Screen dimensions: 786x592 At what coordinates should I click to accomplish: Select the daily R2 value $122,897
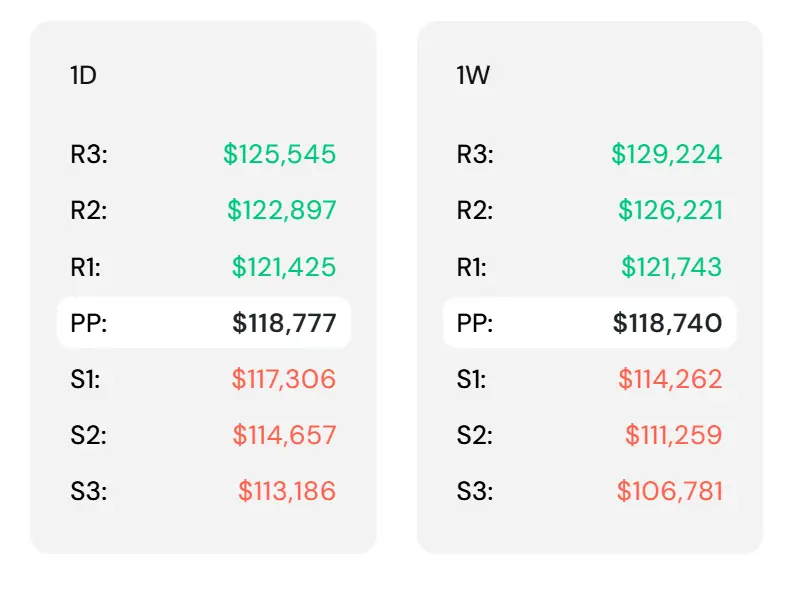coord(281,210)
